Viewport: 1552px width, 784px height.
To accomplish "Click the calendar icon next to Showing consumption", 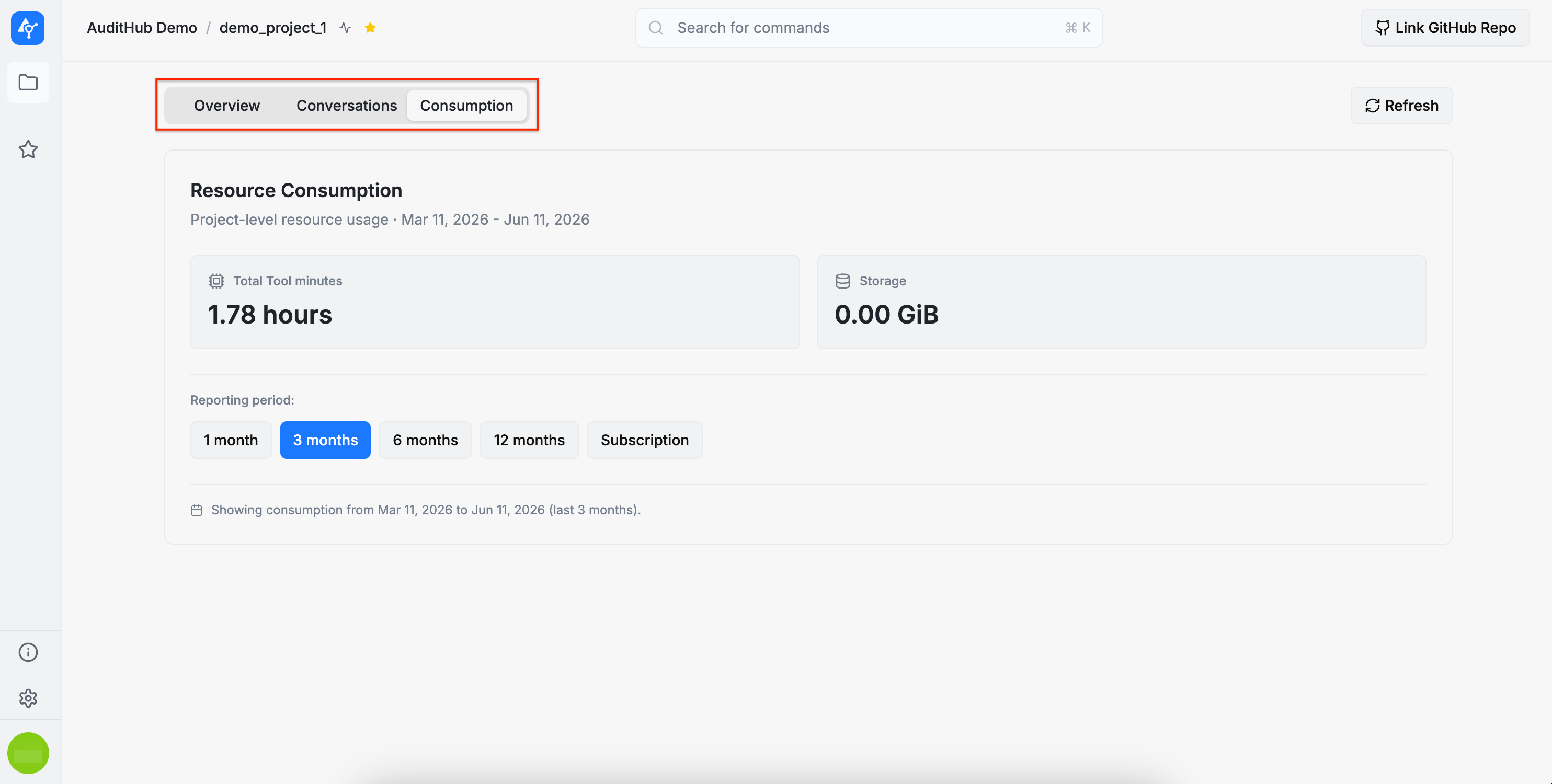I will click(x=197, y=510).
